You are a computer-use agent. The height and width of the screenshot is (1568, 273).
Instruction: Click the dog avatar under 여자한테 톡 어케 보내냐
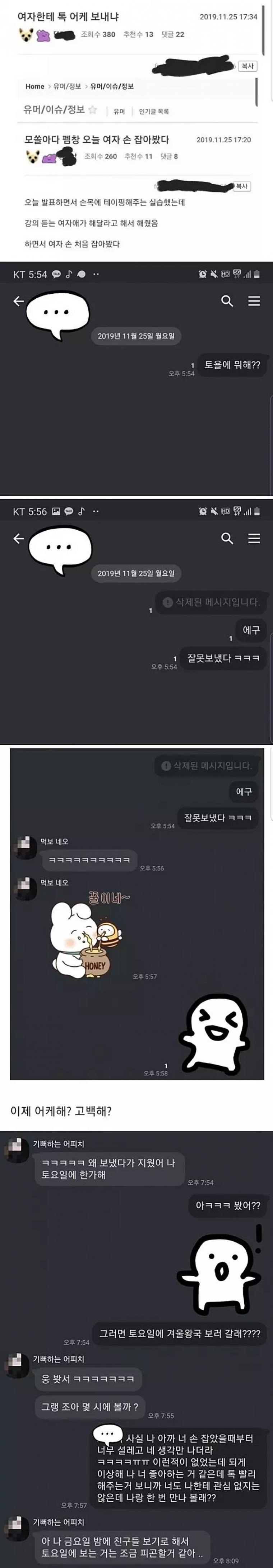pyautogui.click(x=26, y=35)
